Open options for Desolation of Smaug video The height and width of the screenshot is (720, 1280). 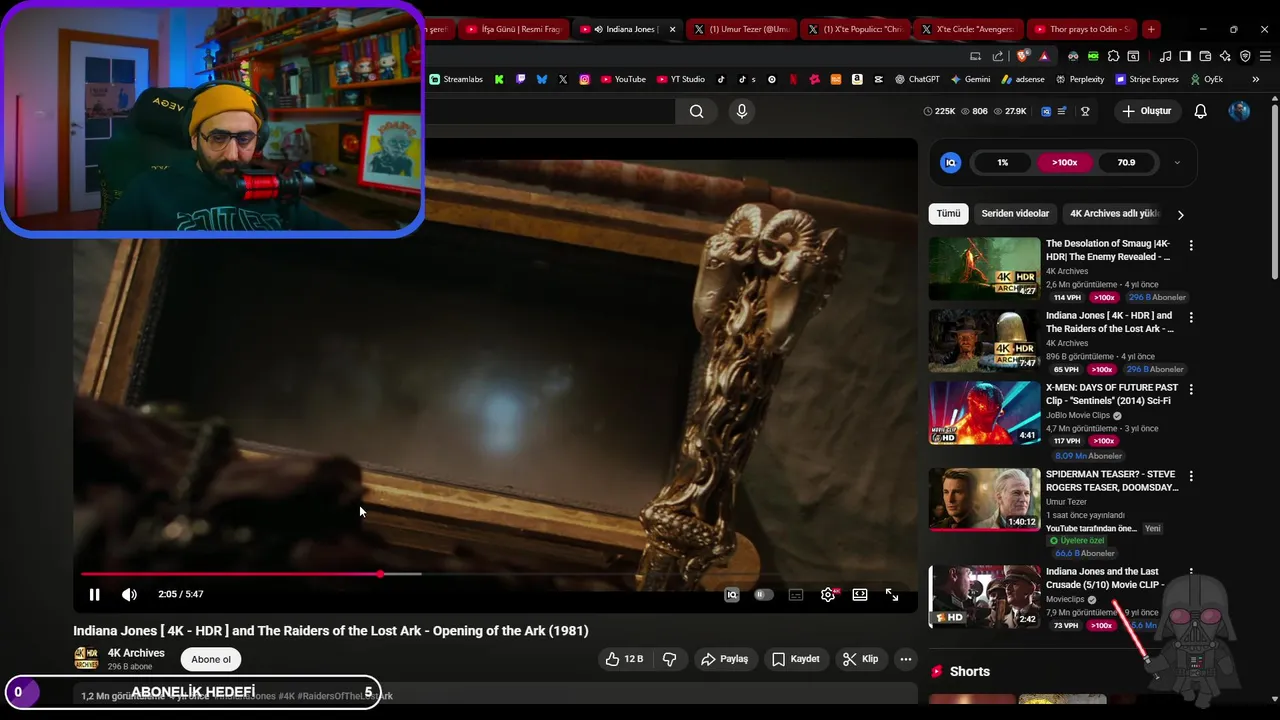pyautogui.click(x=1191, y=245)
